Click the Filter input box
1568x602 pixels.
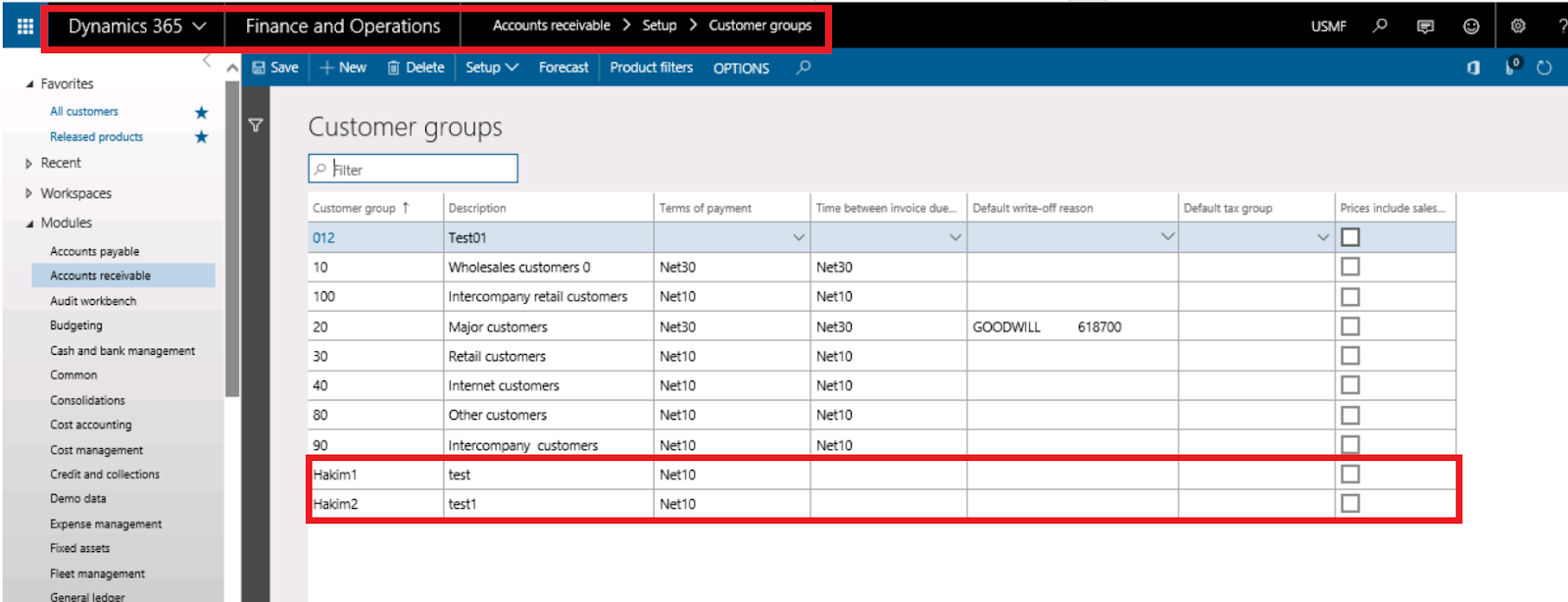pyautogui.click(x=413, y=169)
